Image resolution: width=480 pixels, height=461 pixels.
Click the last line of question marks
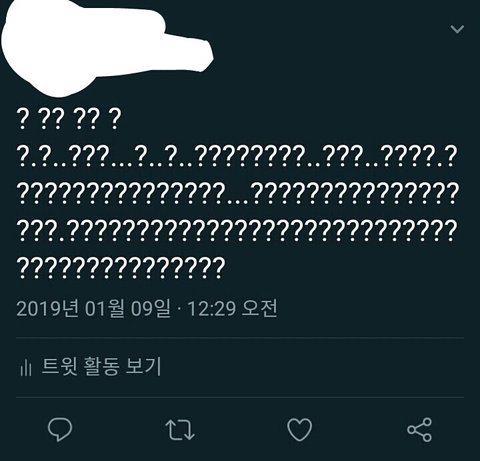121,268
